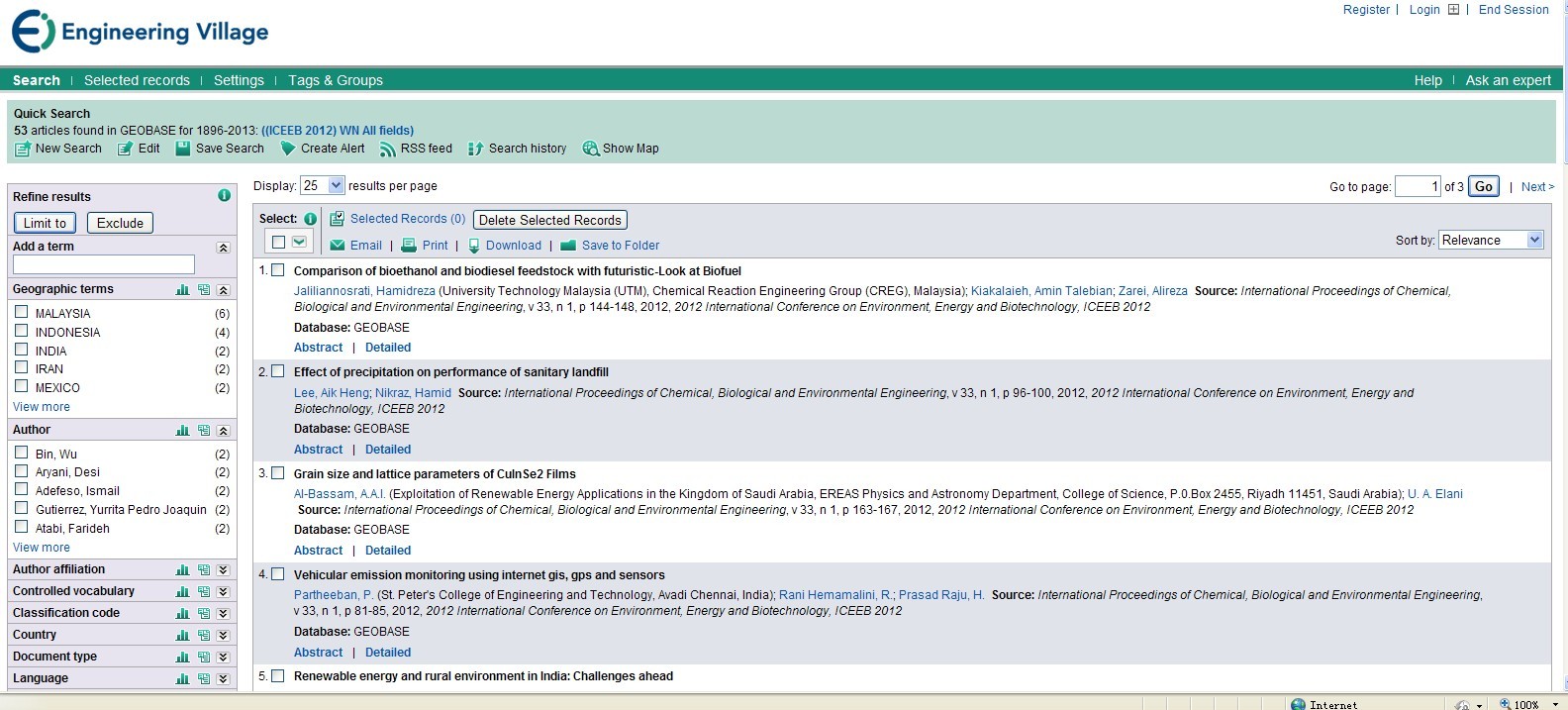
Task: Click the Author facet export data icon
Action: tap(204, 431)
